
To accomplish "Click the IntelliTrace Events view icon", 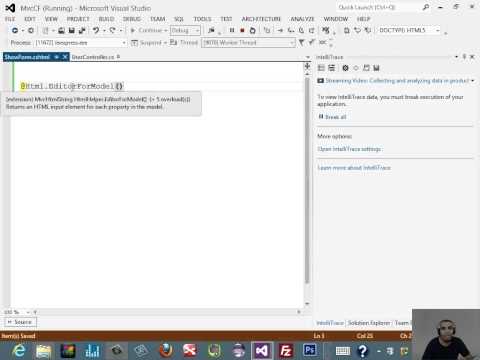I will coord(321,68).
